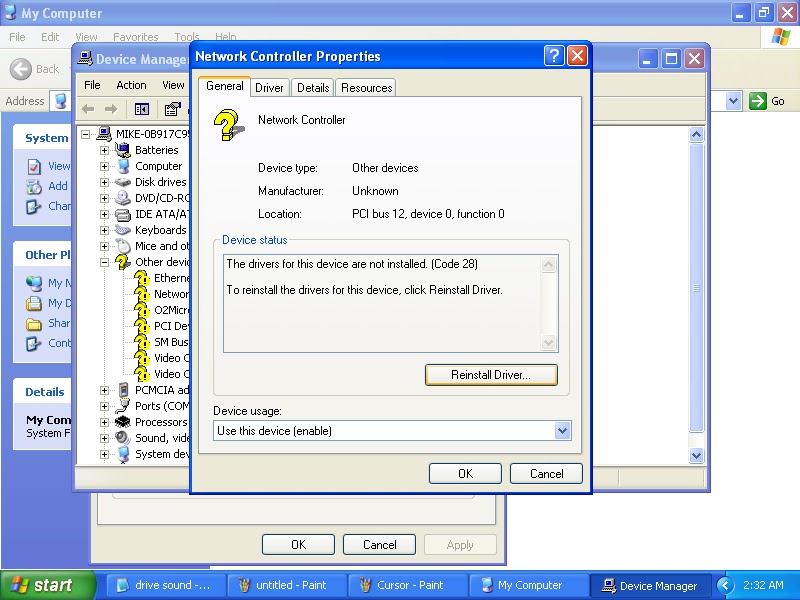Switch to the Driver tab

coord(269,88)
